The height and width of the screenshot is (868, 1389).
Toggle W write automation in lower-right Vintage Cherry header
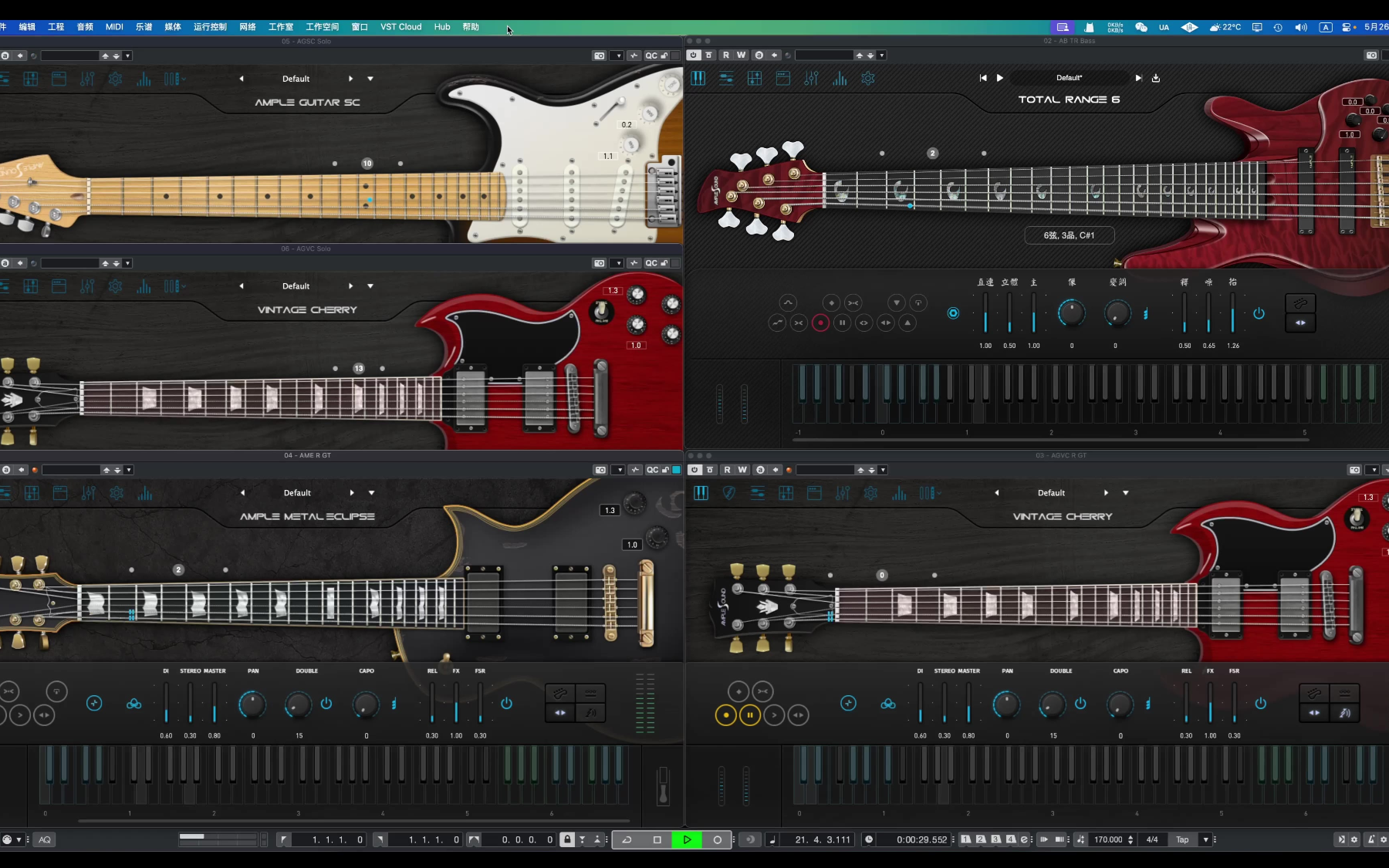[742, 469]
